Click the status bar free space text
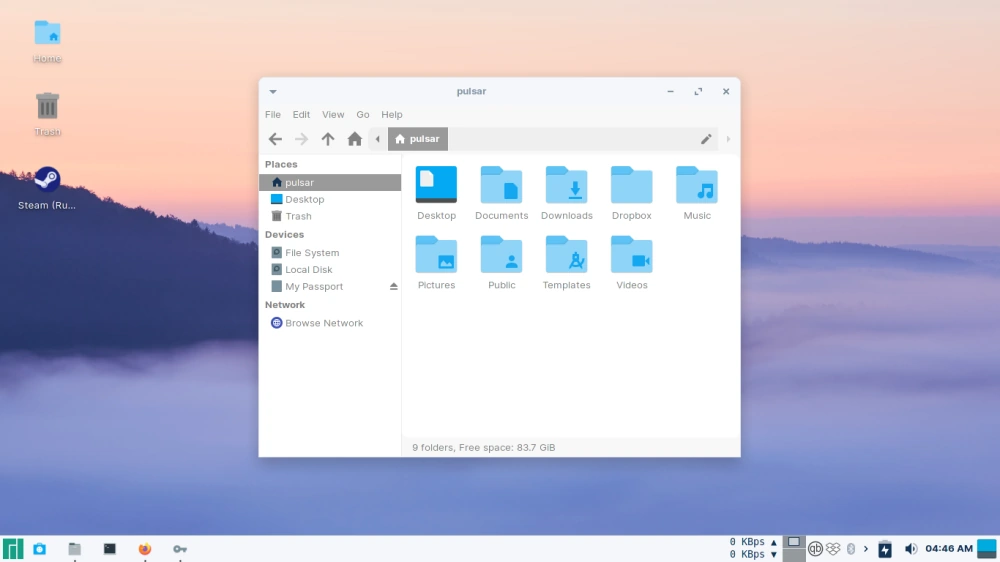Image resolution: width=1000 pixels, height=562 pixels. pyautogui.click(x=483, y=447)
